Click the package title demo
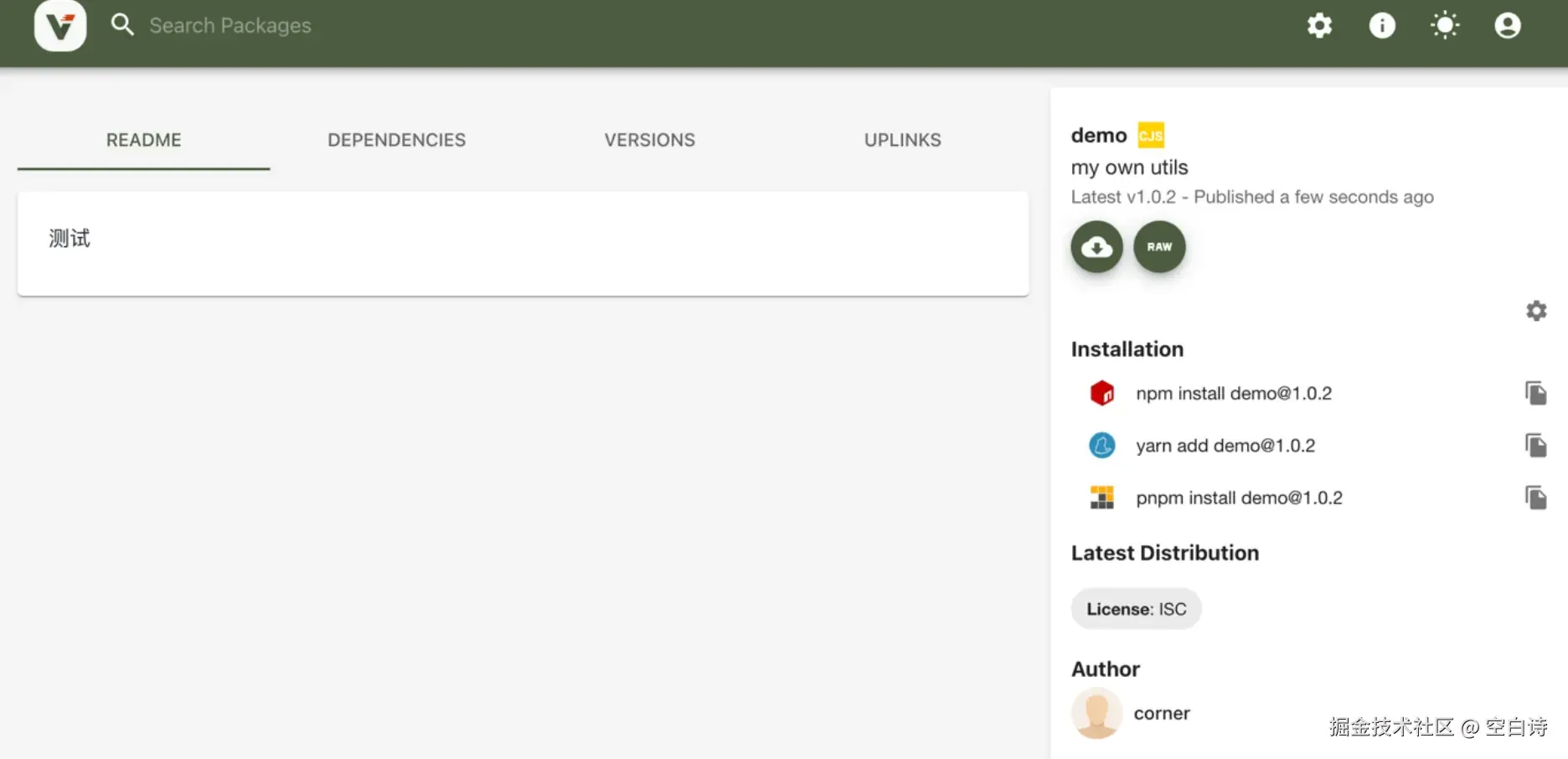Viewport: 1568px width, 759px height. (1099, 136)
